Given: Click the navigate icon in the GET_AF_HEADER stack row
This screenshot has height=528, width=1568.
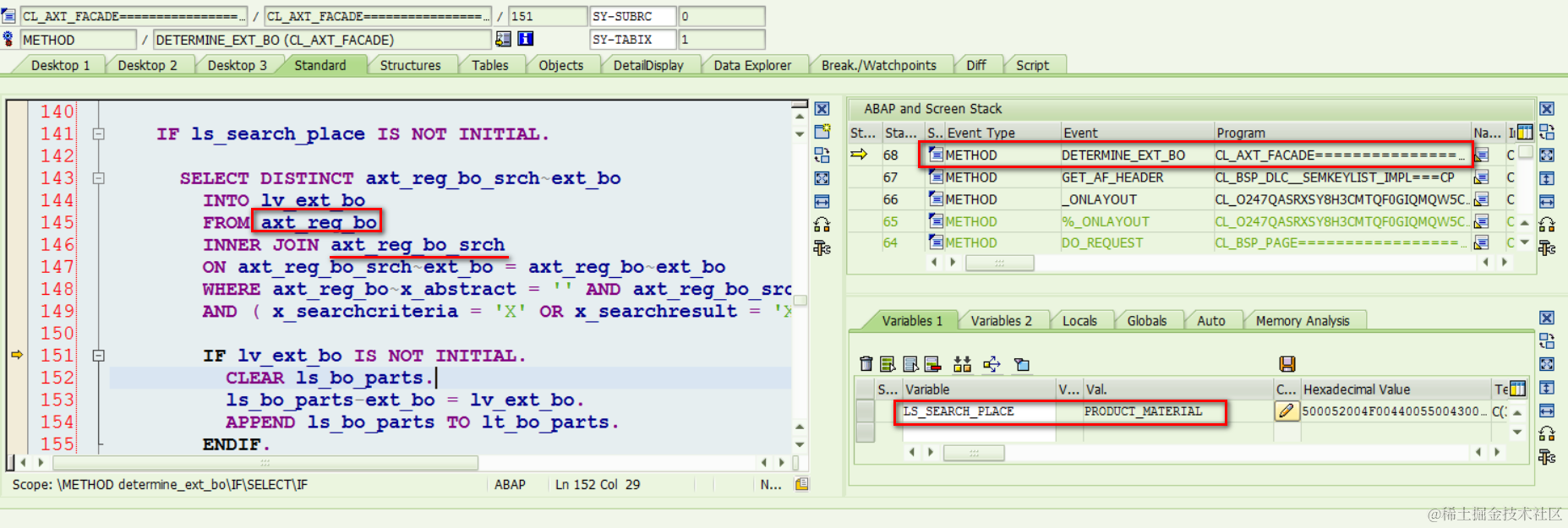Looking at the screenshot, I should pos(1481,177).
